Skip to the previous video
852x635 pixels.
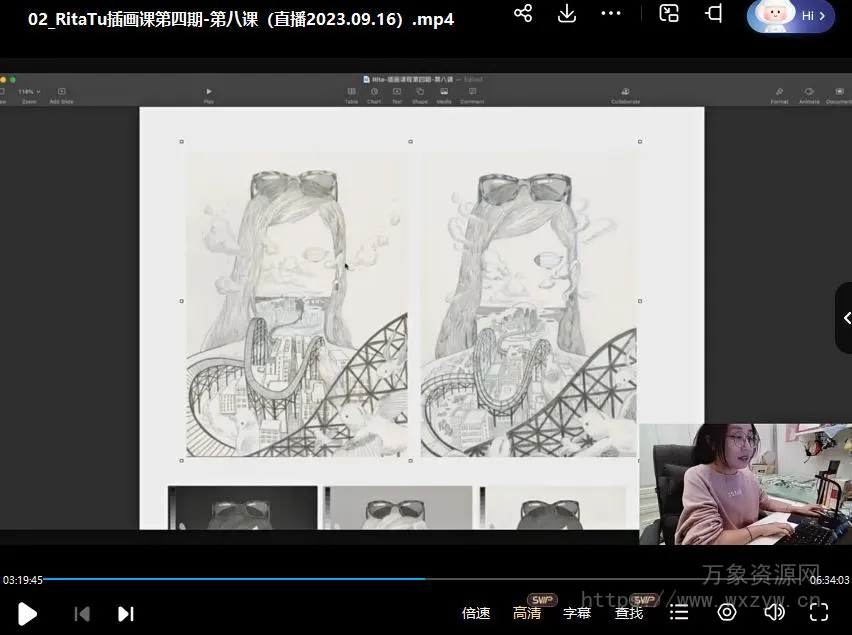[x=82, y=613]
